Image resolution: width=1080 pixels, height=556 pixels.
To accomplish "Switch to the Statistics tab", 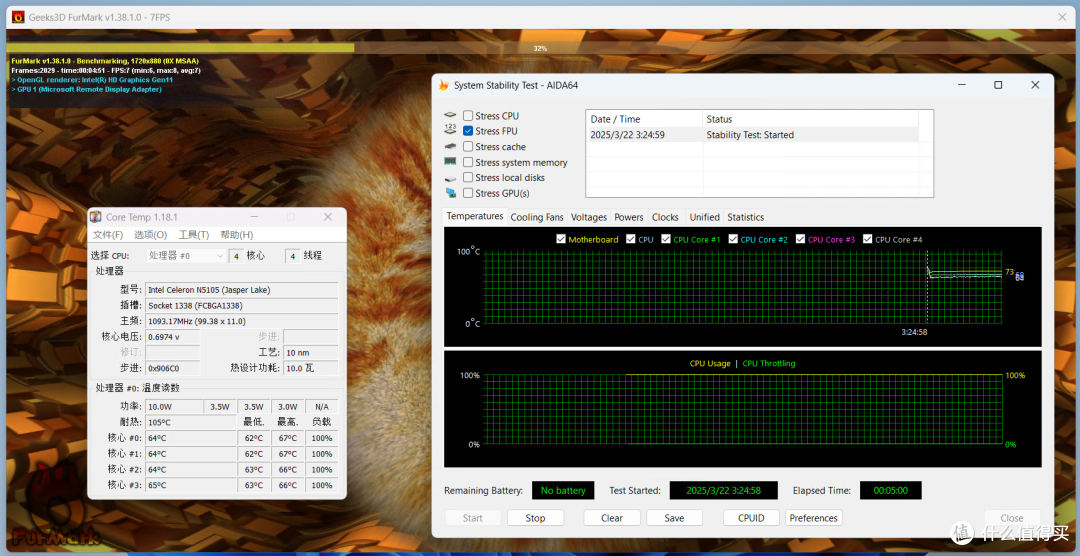I will [x=745, y=217].
